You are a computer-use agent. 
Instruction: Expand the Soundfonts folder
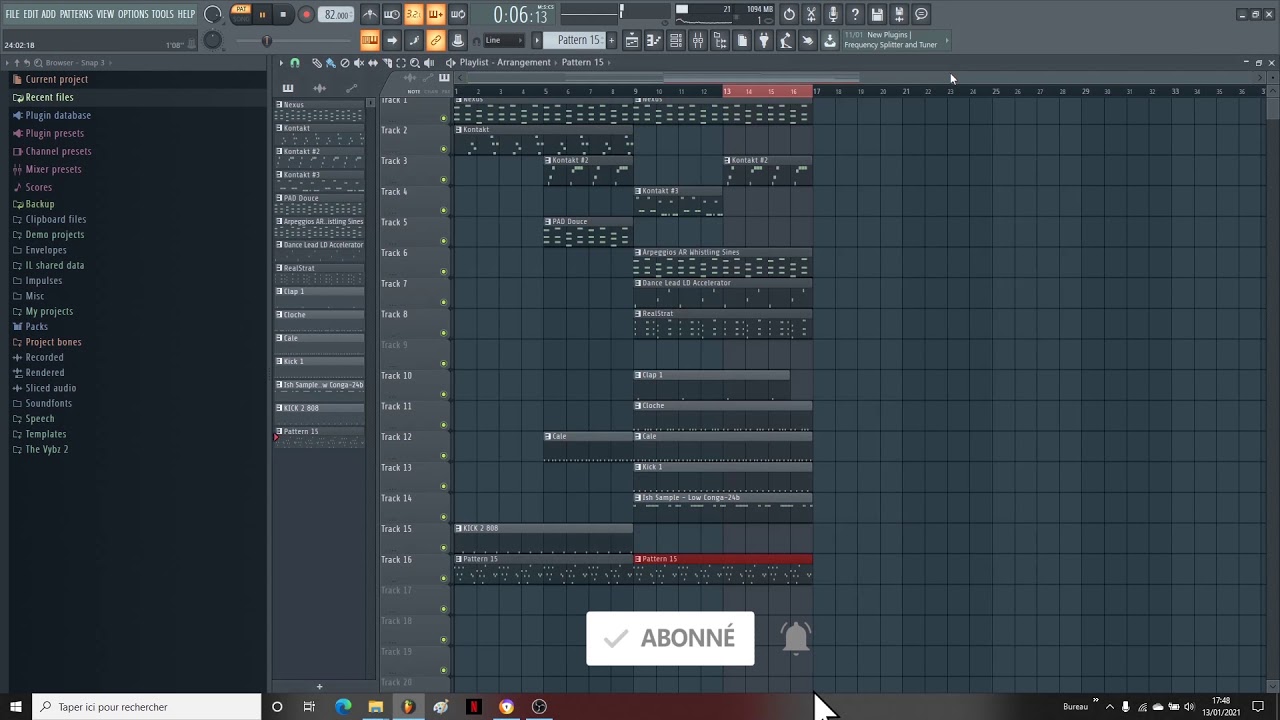pyautogui.click(x=48, y=403)
